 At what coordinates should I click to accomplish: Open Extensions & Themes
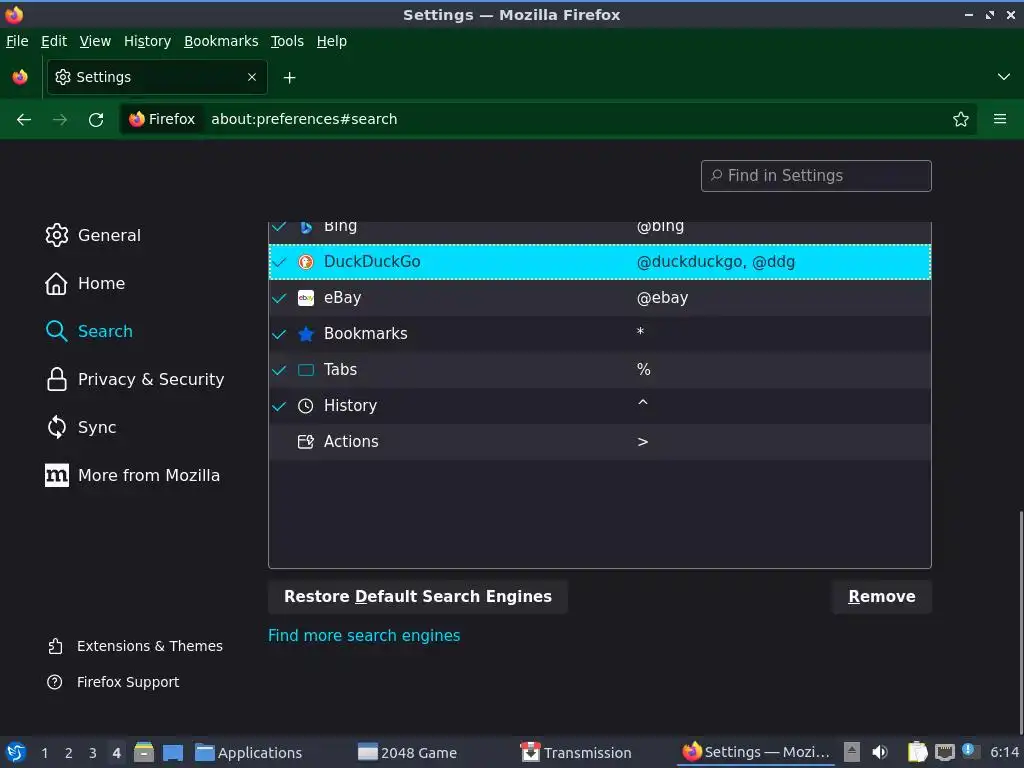click(135, 647)
